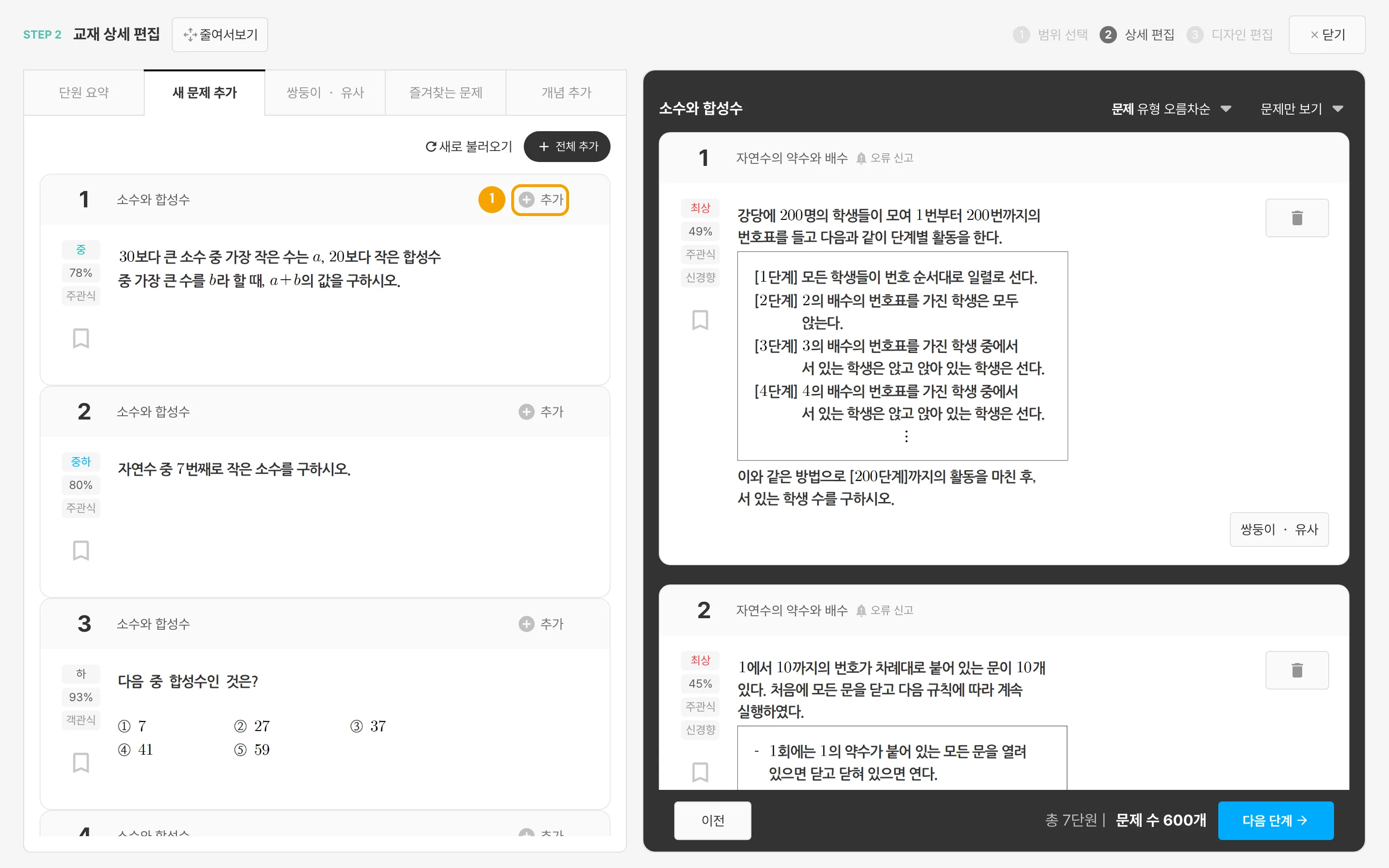Click the 78% accuracy tag on problem 1
The width and height of the screenshot is (1389, 868).
pos(81,272)
